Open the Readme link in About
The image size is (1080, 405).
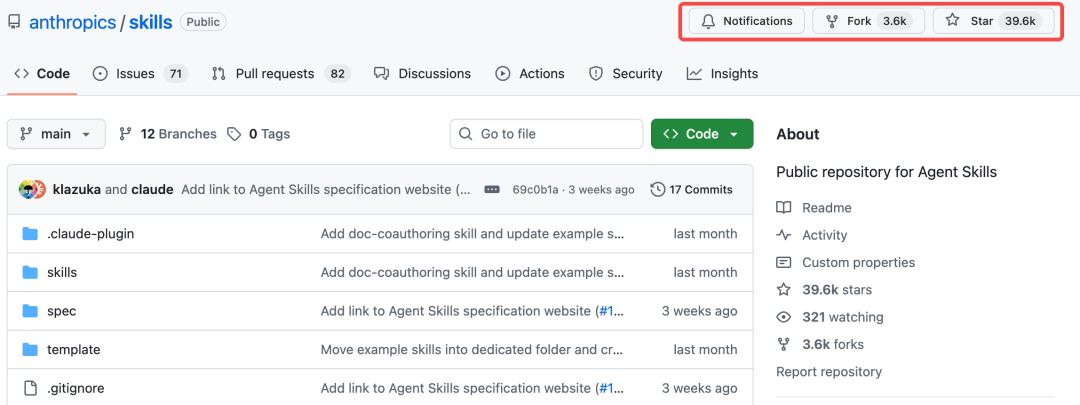(x=826, y=208)
